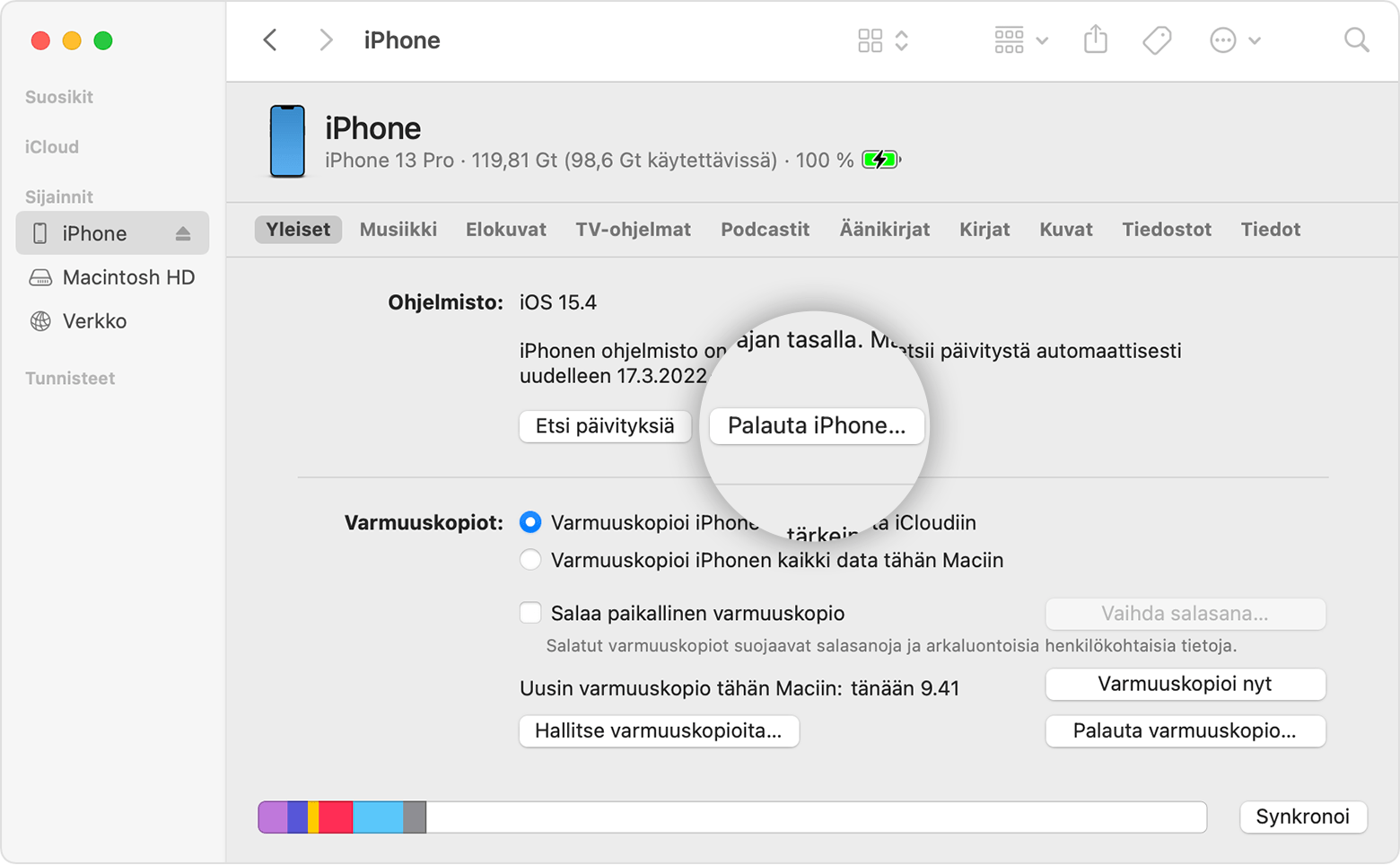Click the light blue storage bar segment
Screen dimensions: 1400x865
point(377,817)
